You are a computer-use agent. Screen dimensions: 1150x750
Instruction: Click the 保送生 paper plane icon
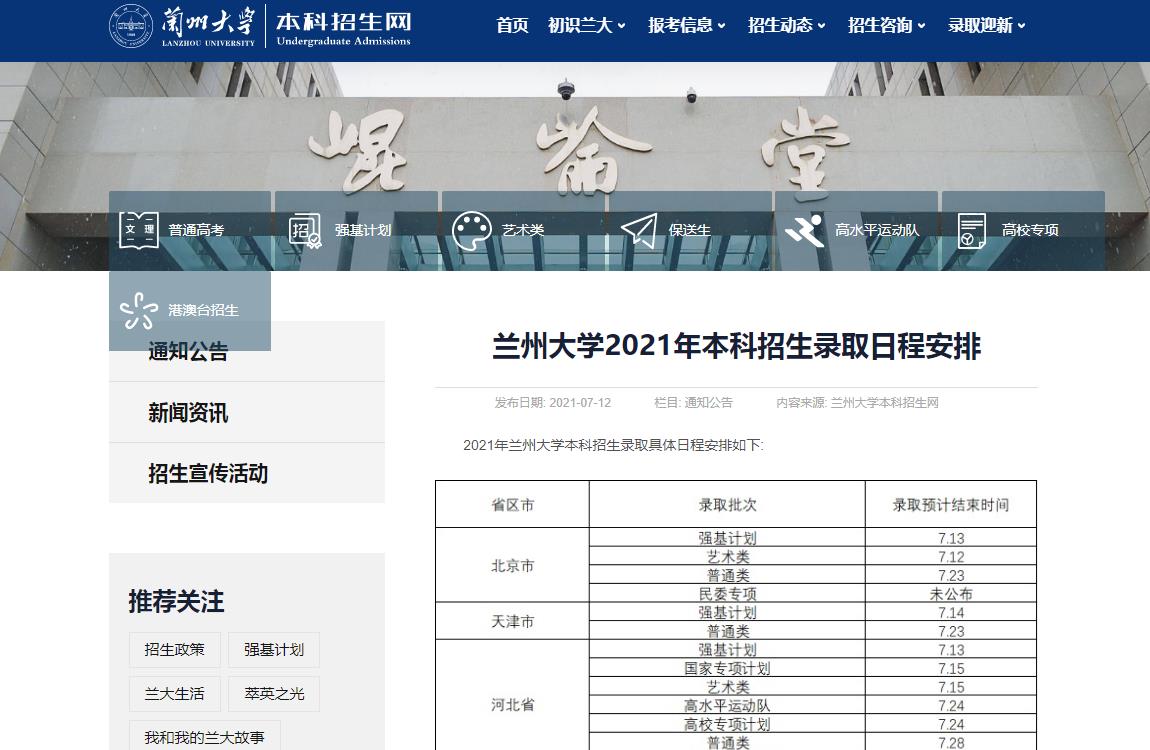[x=639, y=230]
